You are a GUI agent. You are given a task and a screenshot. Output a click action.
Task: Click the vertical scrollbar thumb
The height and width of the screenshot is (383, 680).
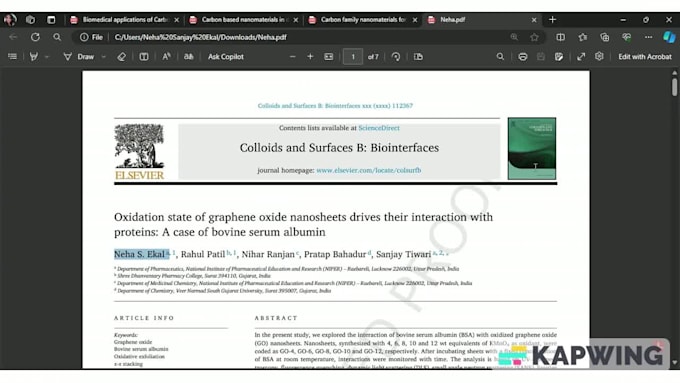[674, 87]
